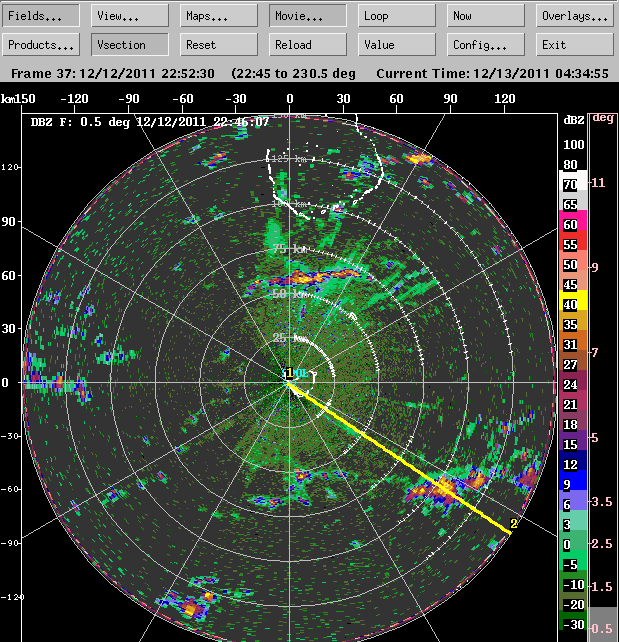Click vertical section start marker 1 at radar center

coord(287,374)
